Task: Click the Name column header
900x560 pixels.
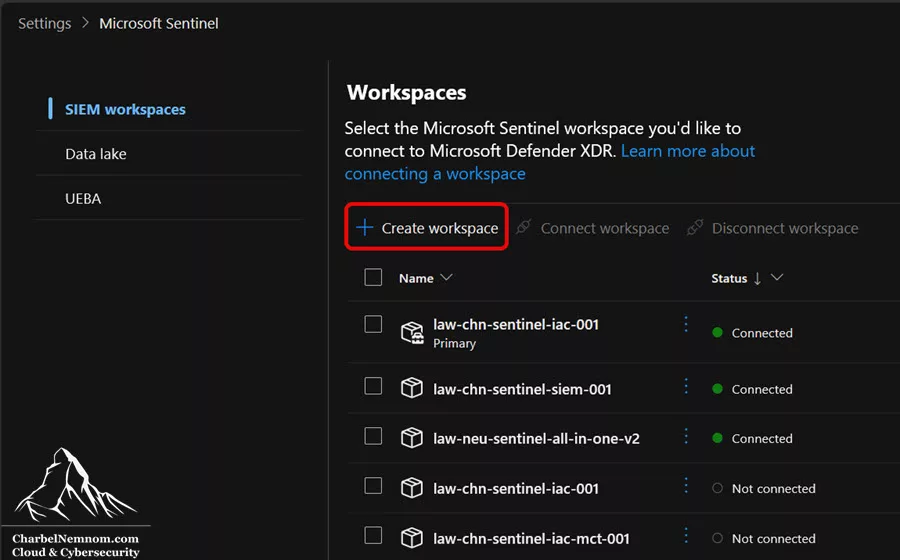Action: pos(416,278)
